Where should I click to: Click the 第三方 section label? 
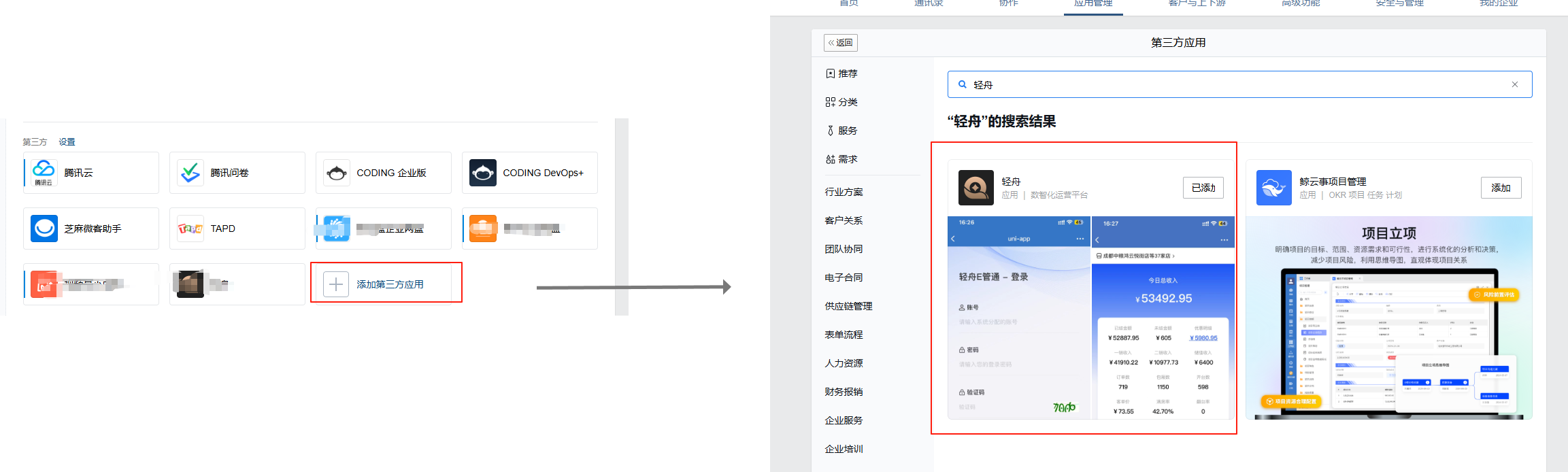[35, 142]
